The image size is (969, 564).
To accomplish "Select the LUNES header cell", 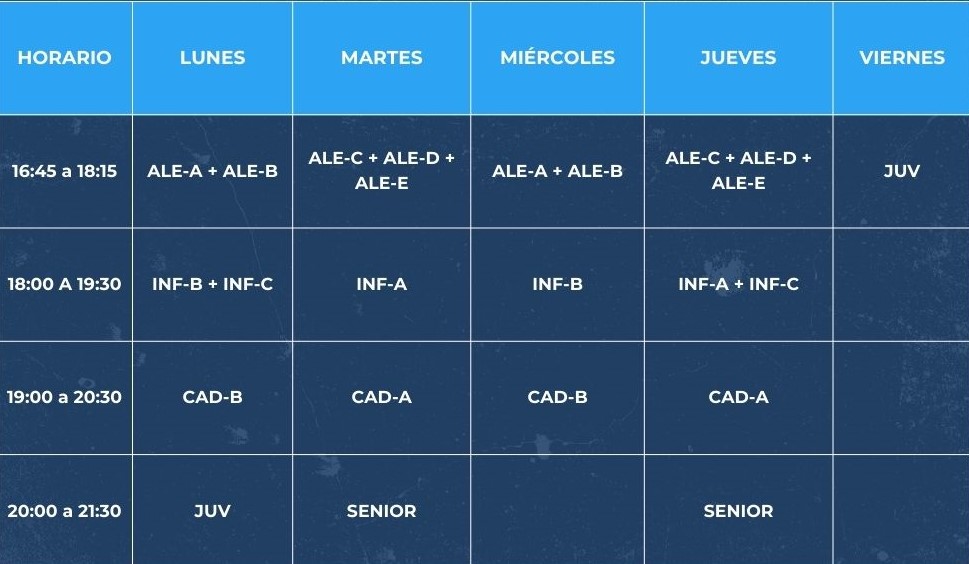I will click(x=213, y=57).
